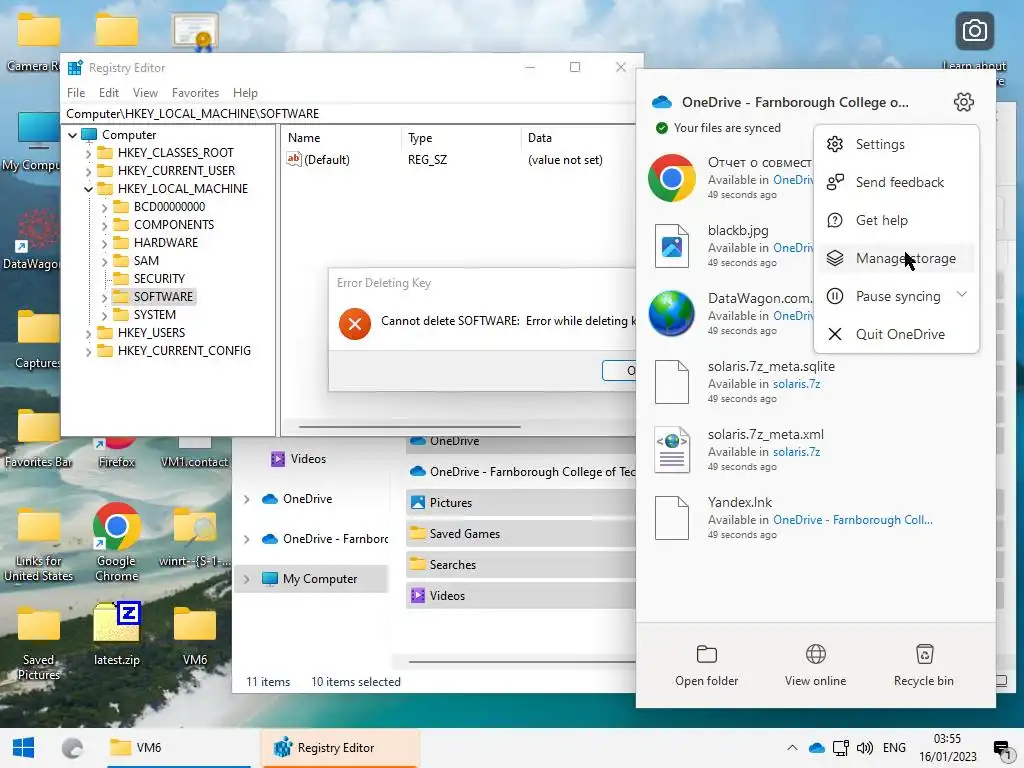The image size is (1024, 768).
Task: Click the DataWagon.com globe icon
Action: click(x=671, y=313)
